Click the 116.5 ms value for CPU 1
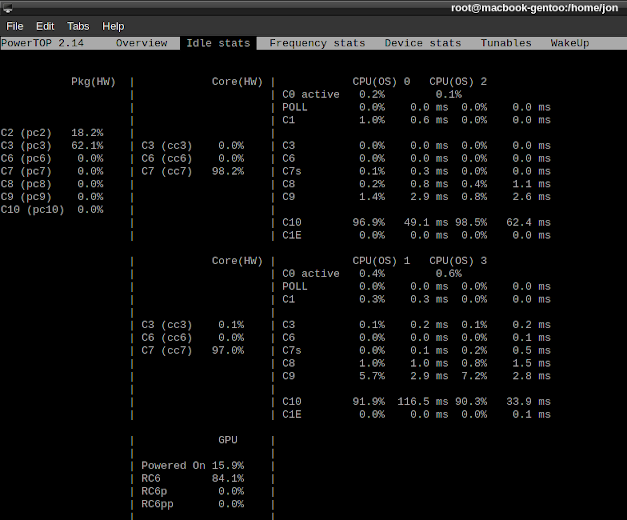 423,402
